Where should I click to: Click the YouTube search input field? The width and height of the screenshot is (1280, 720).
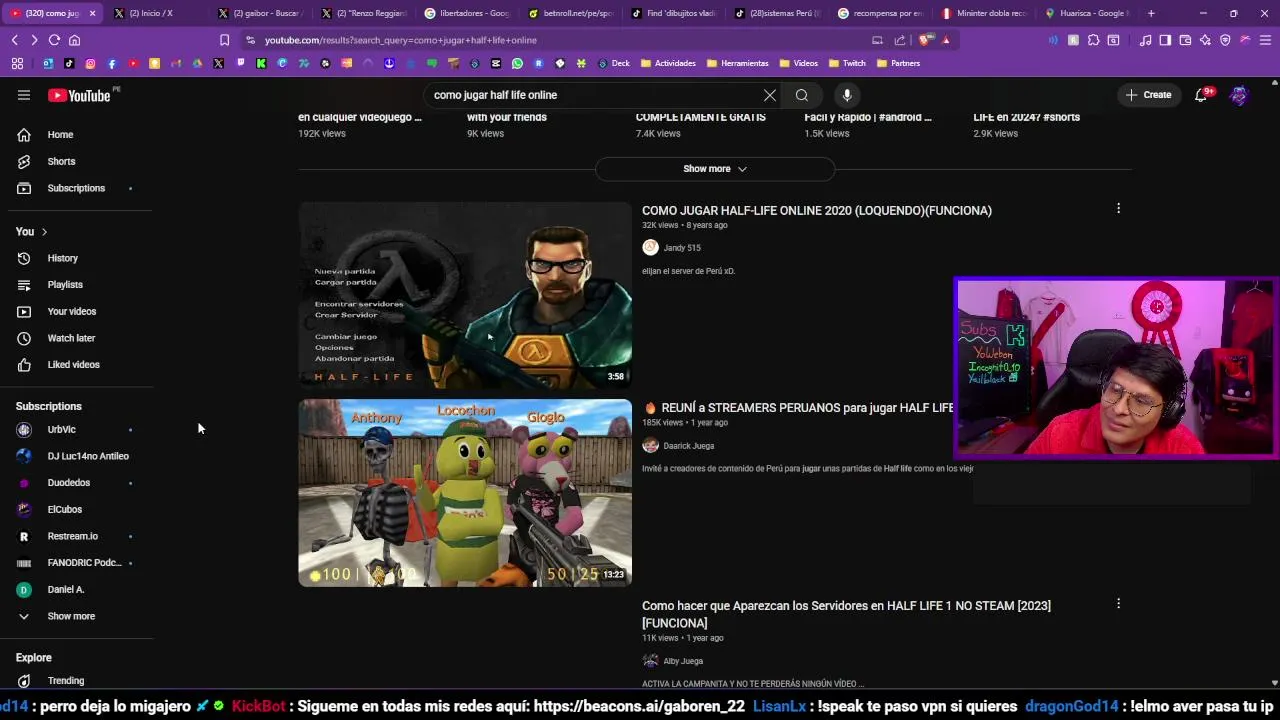(590, 95)
